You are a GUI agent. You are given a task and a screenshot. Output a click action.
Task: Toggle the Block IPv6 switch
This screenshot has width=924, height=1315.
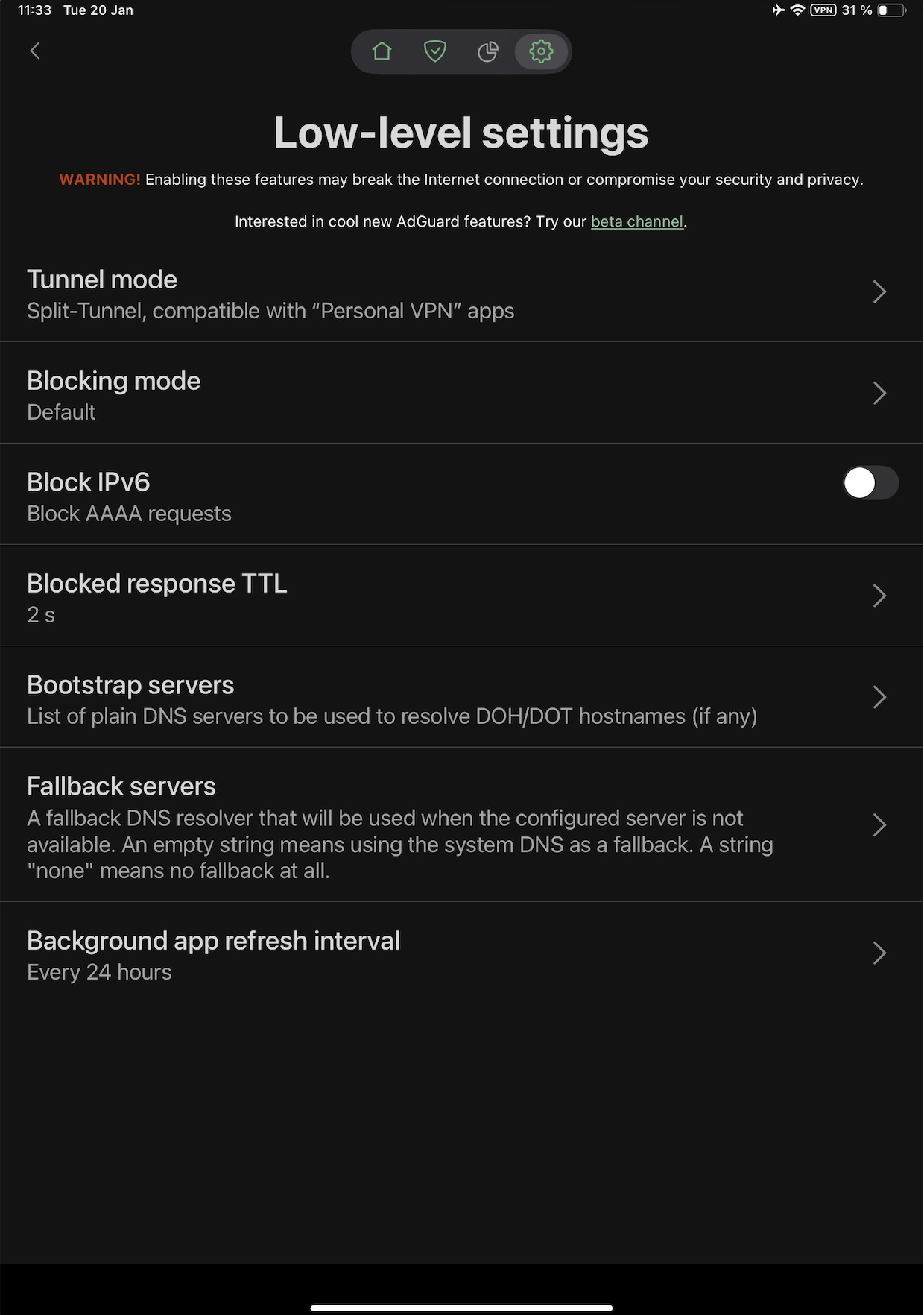point(870,483)
